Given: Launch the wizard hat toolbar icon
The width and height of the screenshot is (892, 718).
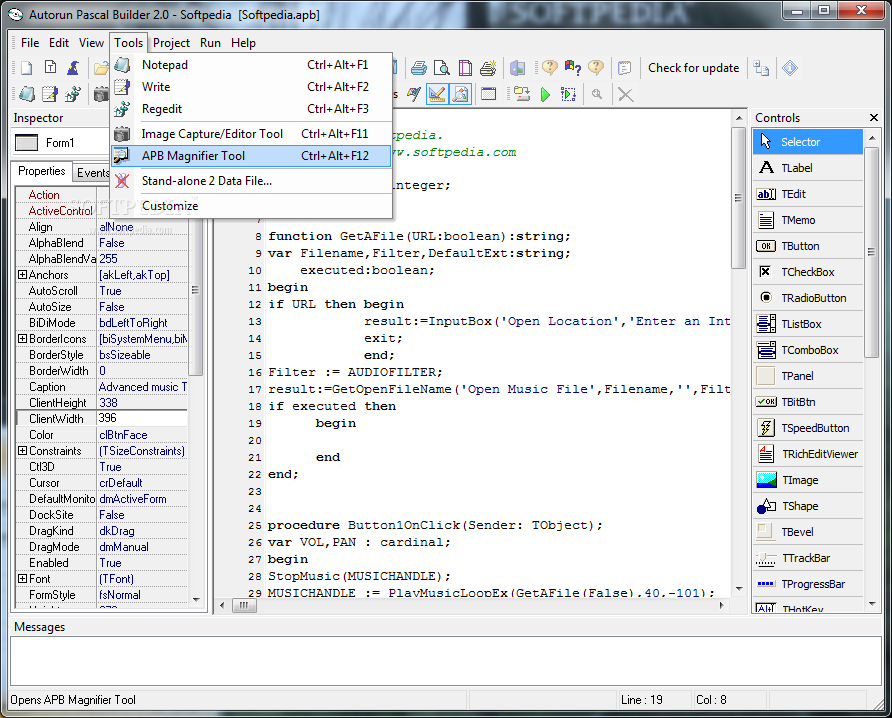Looking at the screenshot, I should pos(73,68).
